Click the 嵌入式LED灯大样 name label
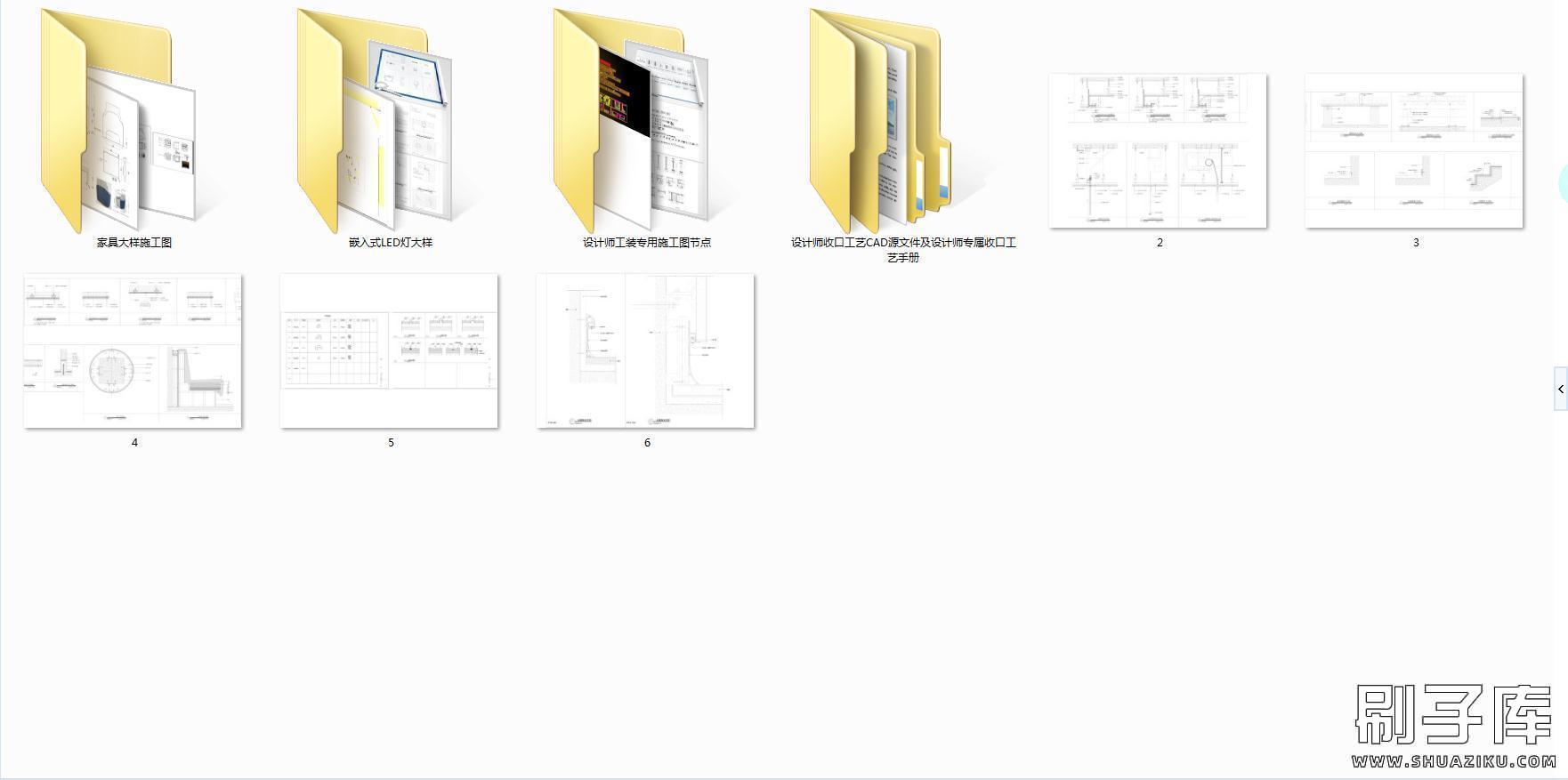1568x780 pixels. (391, 242)
